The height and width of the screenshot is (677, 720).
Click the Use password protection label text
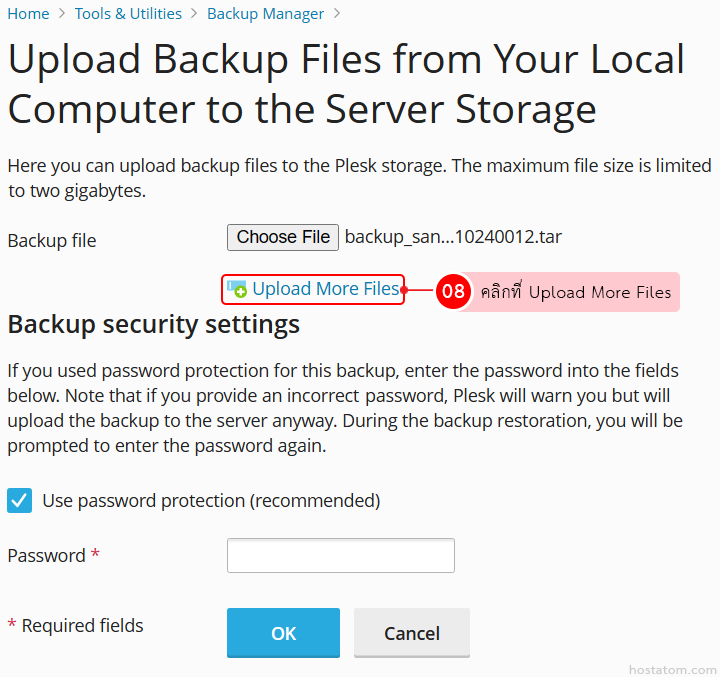pos(211,501)
